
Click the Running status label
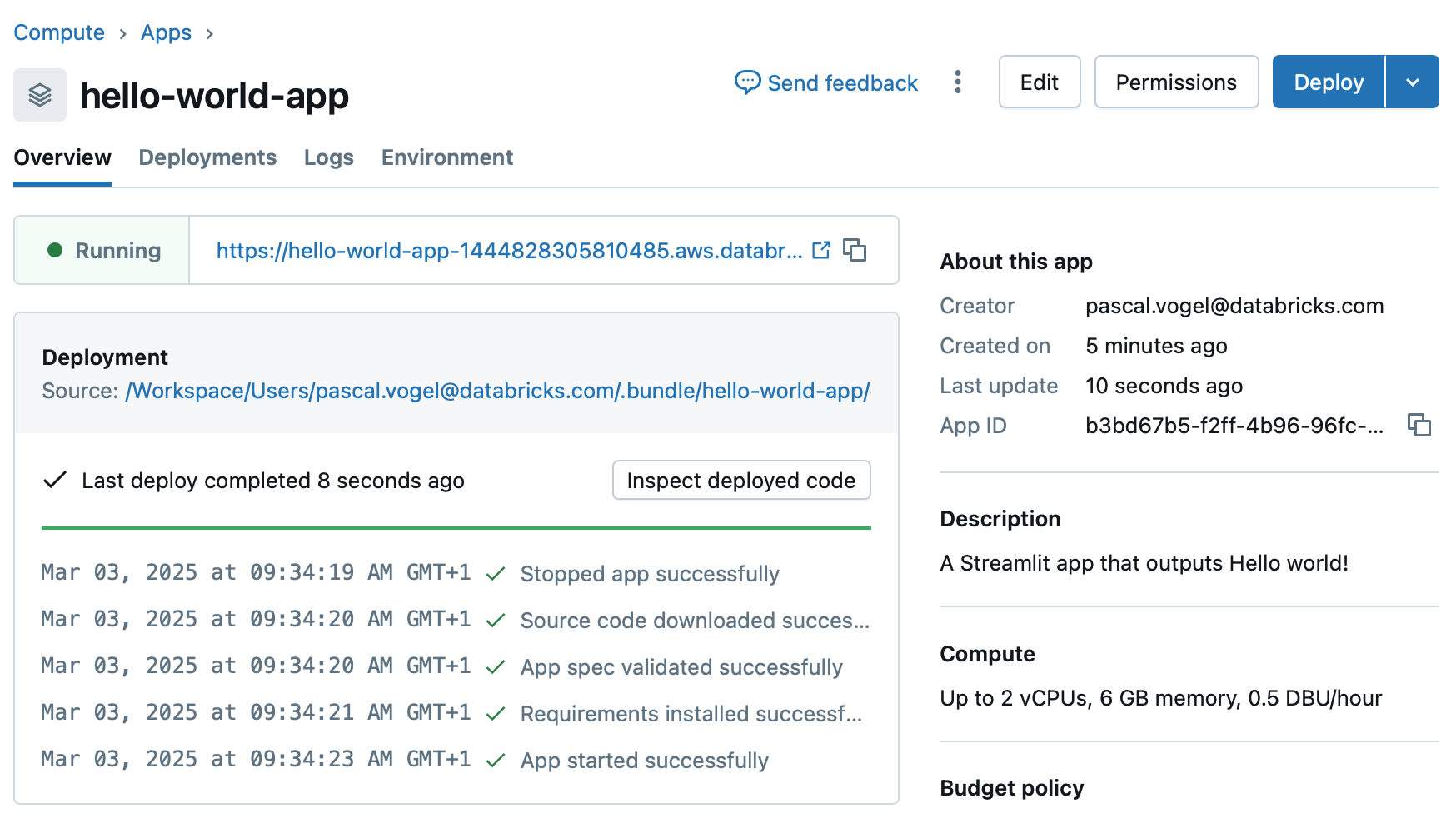pos(117,250)
